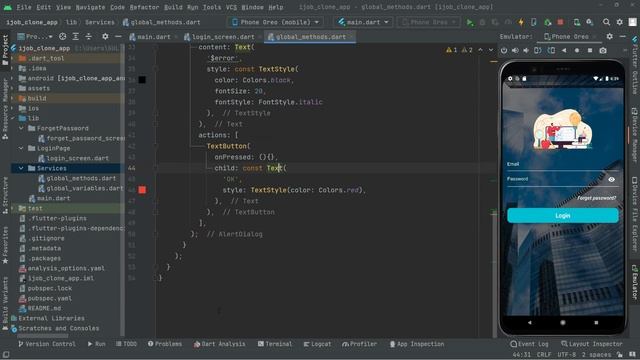
Task: Click CRLF line separator in status bar
Action: 543,355
